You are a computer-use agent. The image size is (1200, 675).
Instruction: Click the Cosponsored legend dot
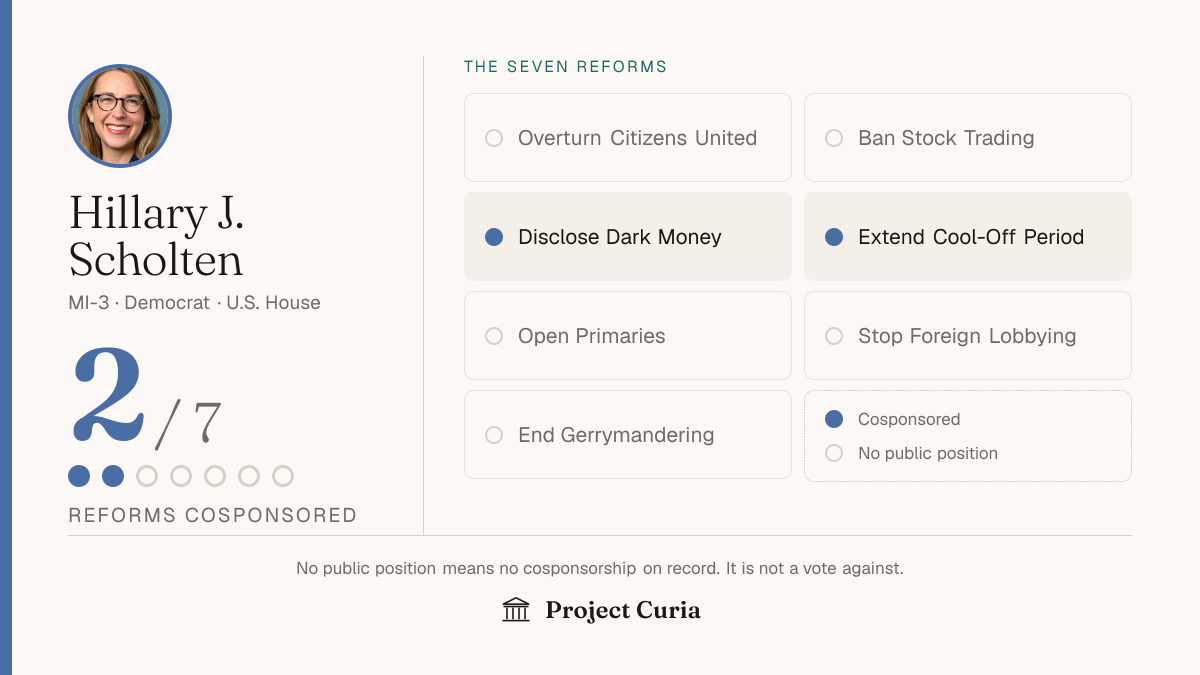coord(834,419)
